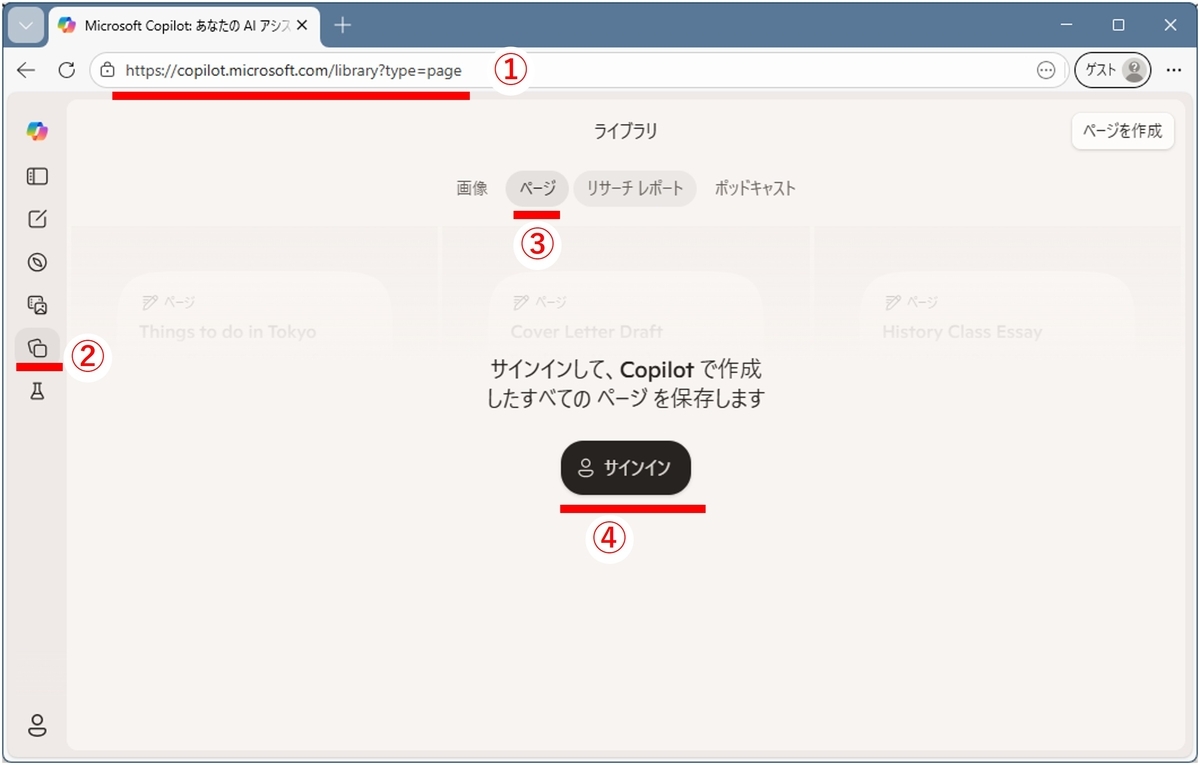1200x765 pixels.
Task: Switch to the ポッドキャスト tab
Action: coord(755,188)
